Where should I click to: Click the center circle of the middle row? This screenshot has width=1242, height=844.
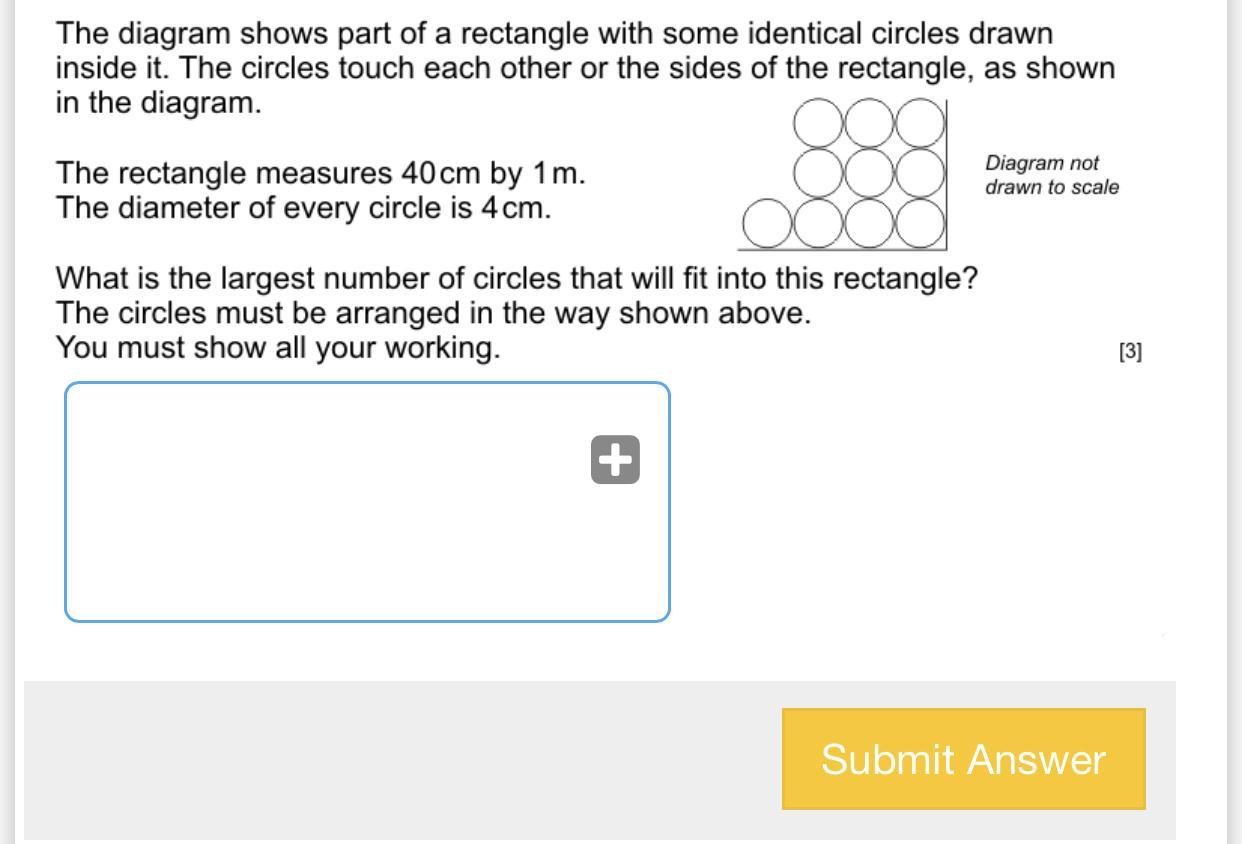869,173
